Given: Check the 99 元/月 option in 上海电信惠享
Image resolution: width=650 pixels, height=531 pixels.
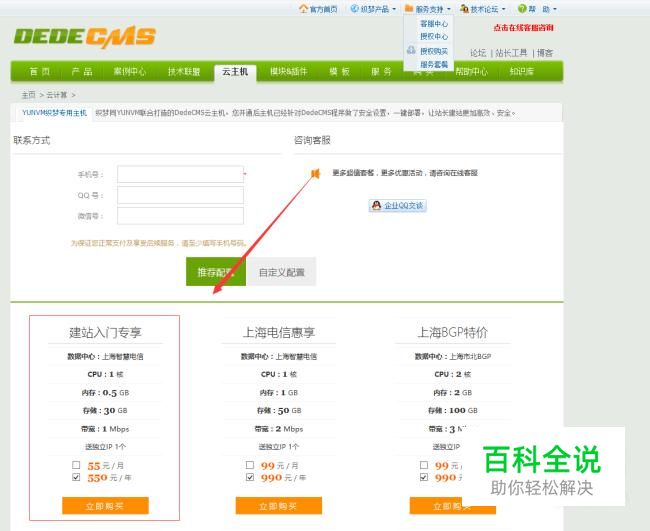Looking at the screenshot, I should point(250,465).
